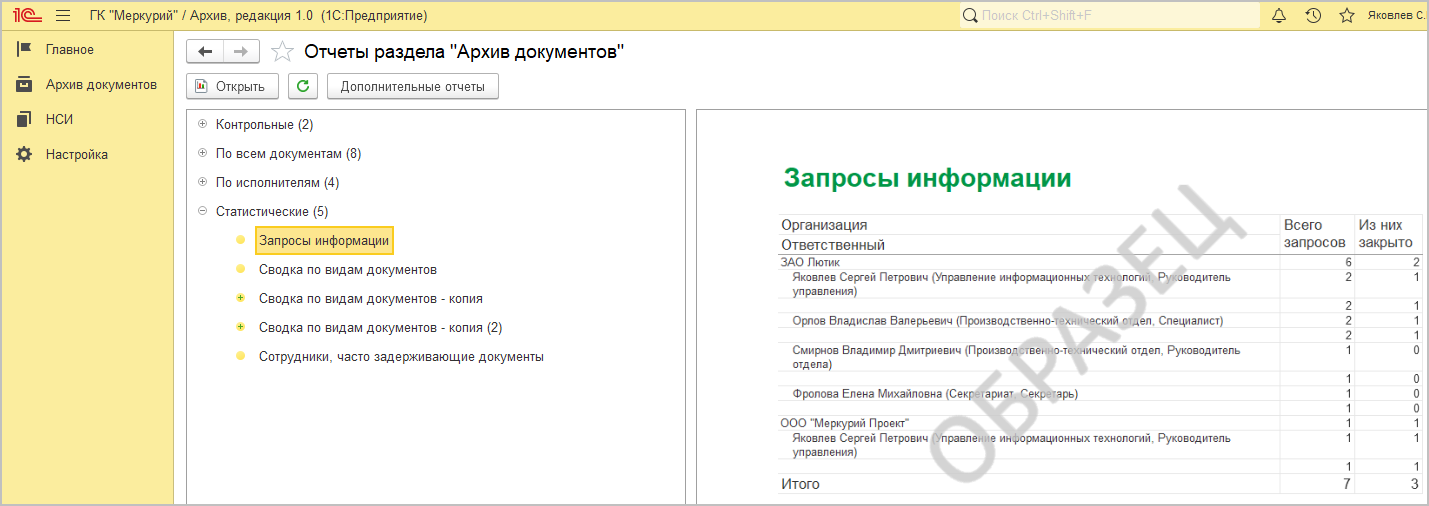Expand the Контрольные (2) group

click(203, 124)
